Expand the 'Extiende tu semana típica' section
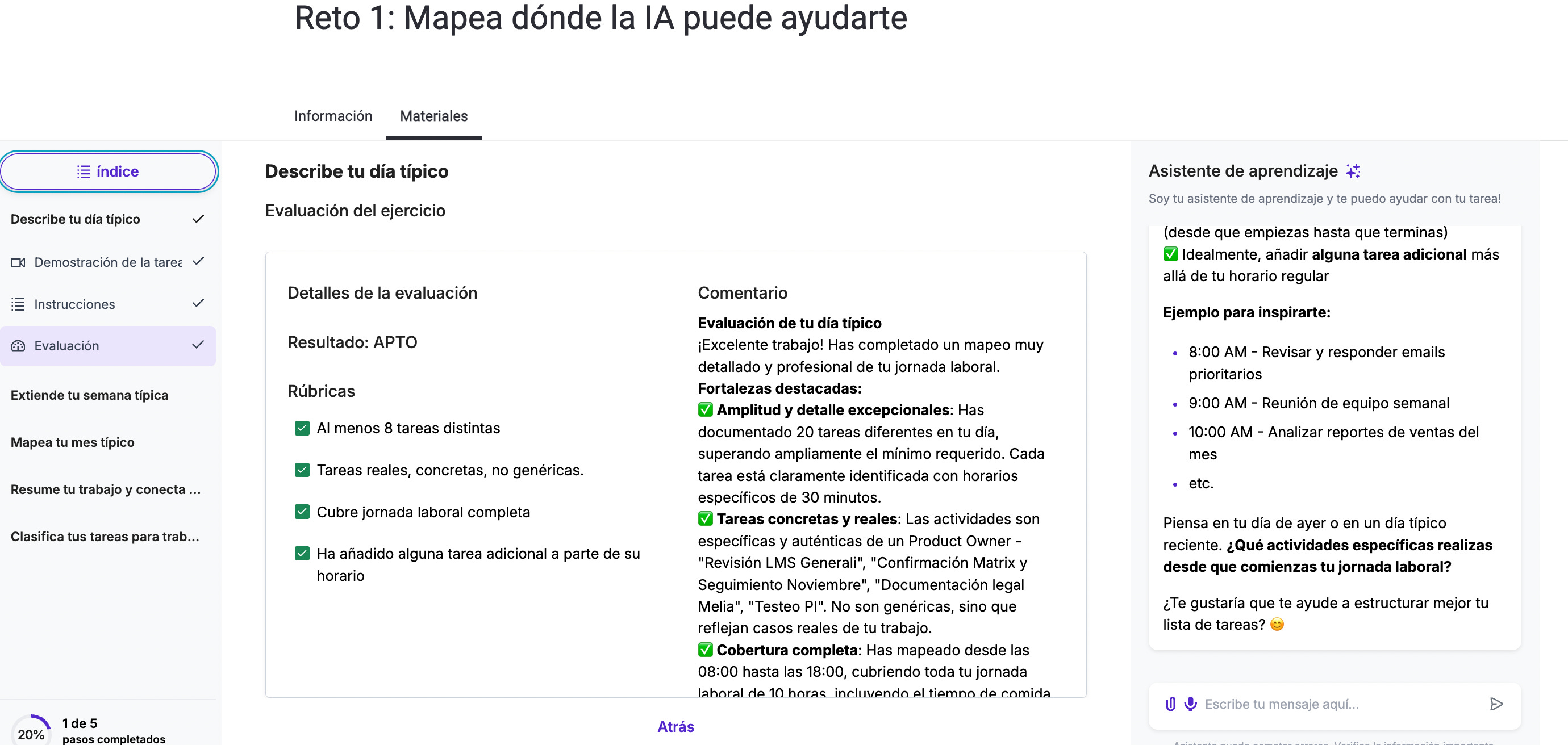 [90, 395]
